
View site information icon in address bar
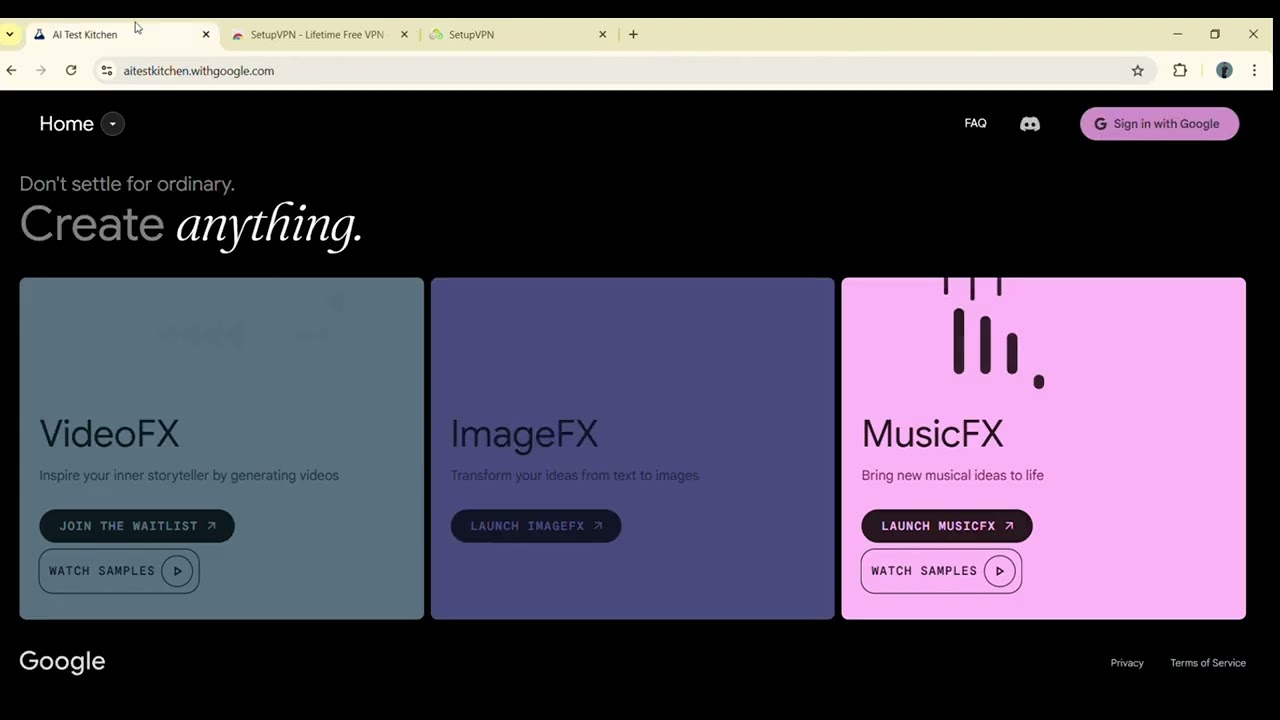click(107, 71)
